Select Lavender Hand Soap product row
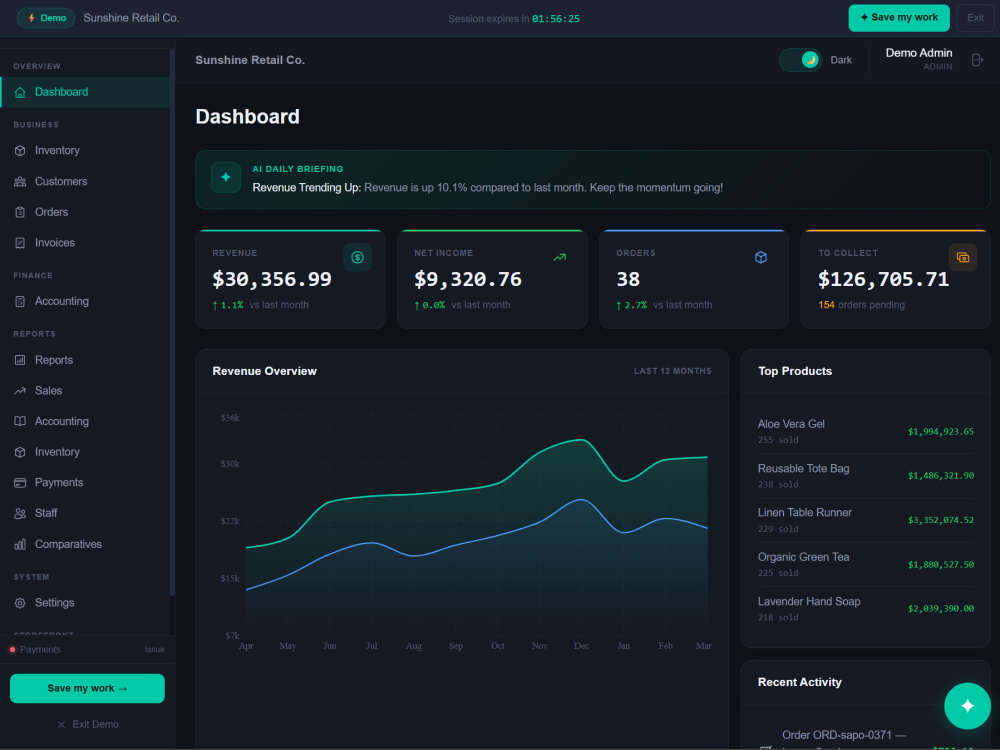Image resolution: width=1000 pixels, height=750 pixels. pos(865,609)
